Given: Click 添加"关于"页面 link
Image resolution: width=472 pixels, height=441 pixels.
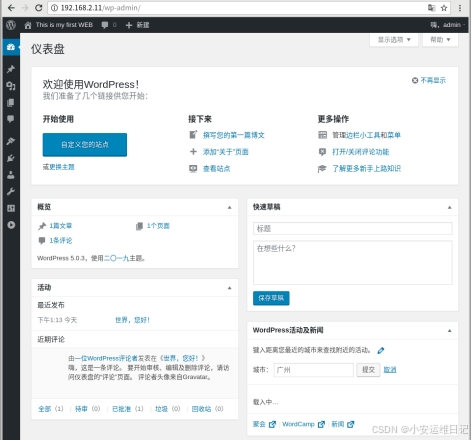Looking at the screenshot, I should tap(226, 152).
